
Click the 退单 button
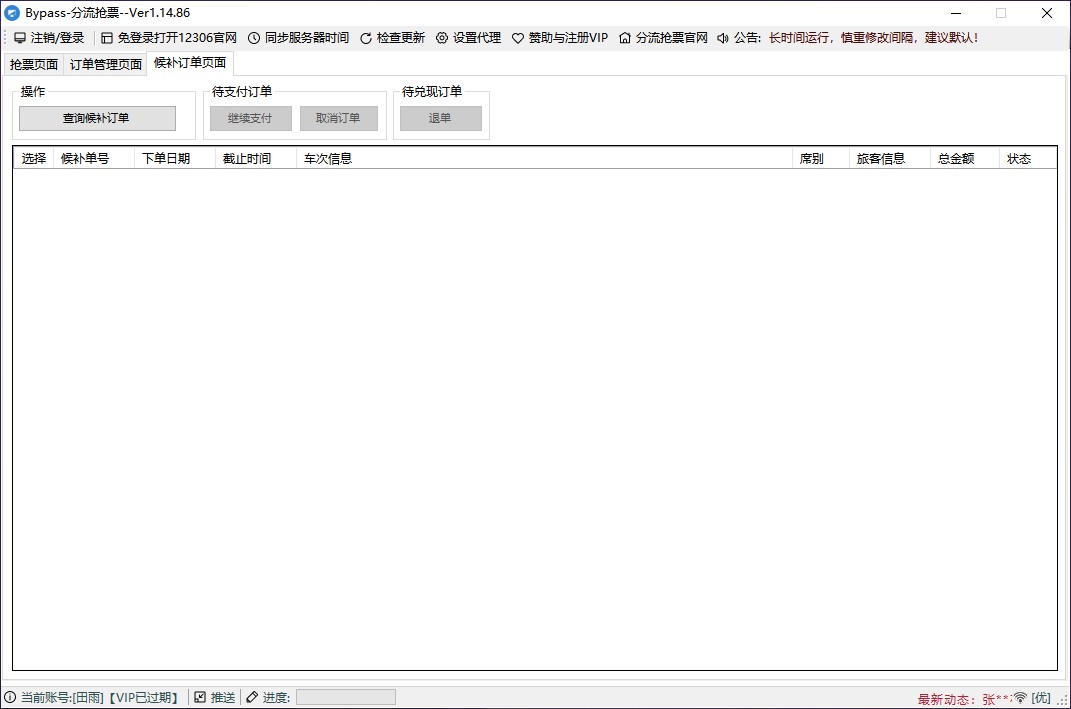tap(441, 118)
